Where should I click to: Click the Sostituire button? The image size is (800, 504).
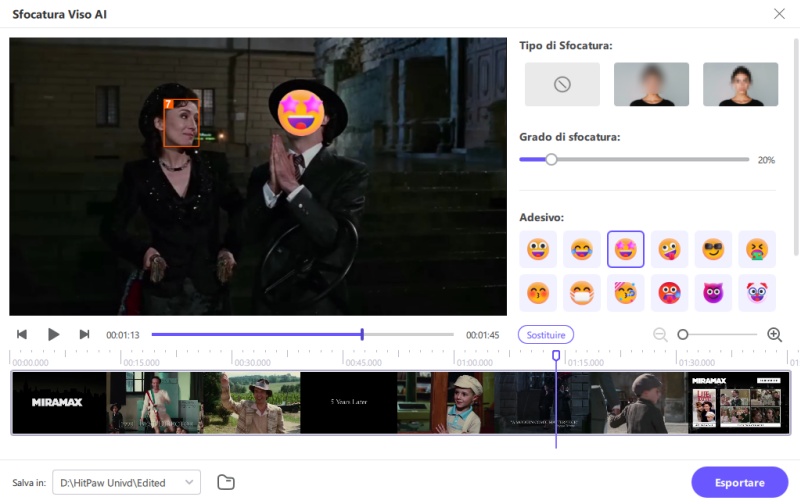click(546, 335)
